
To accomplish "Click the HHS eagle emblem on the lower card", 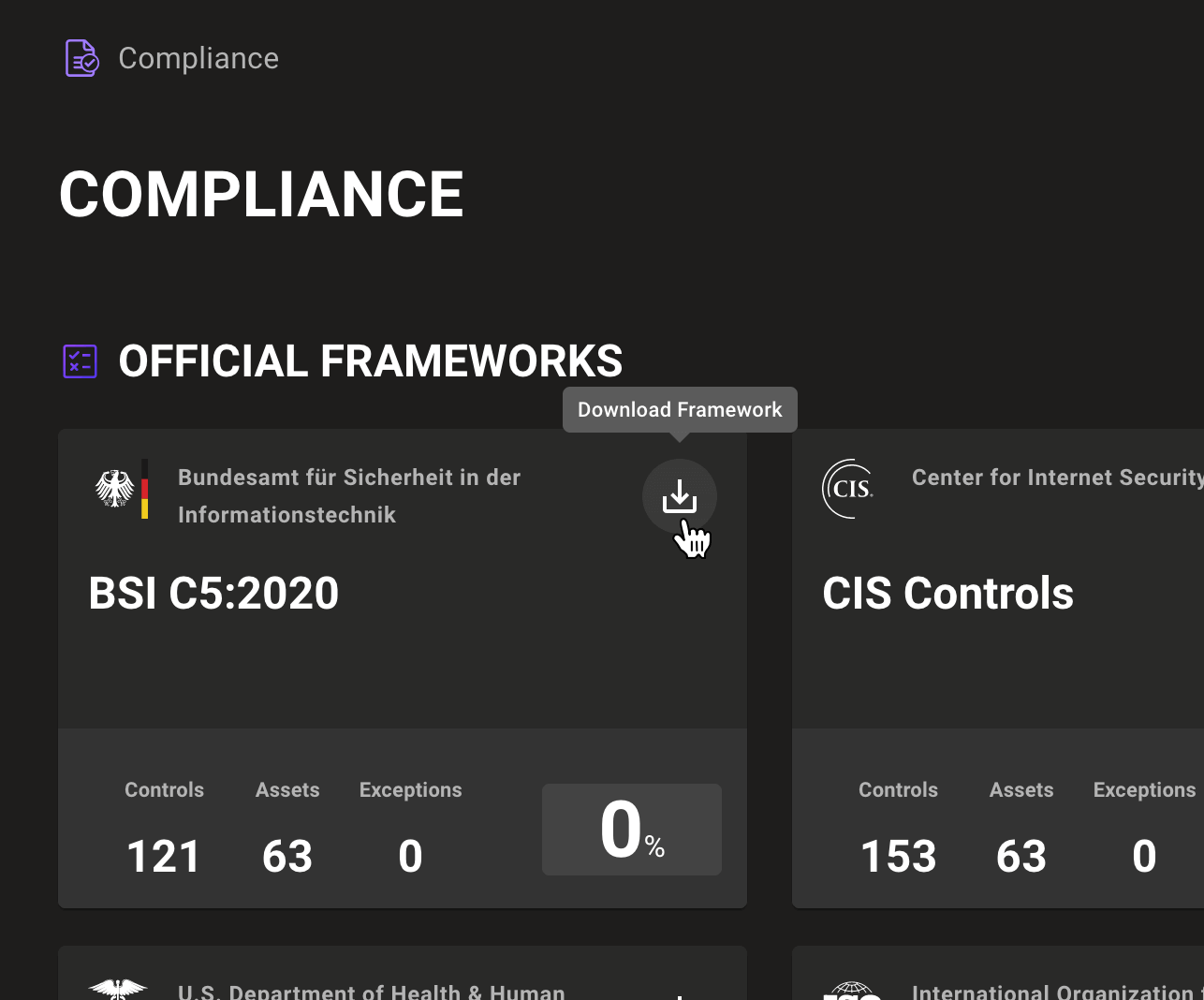I will point(118,988).
